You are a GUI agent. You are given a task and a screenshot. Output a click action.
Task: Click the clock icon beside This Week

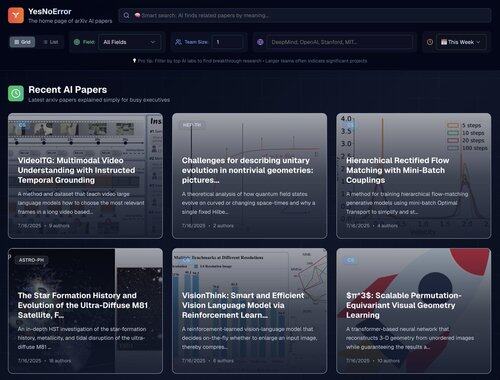430,42
